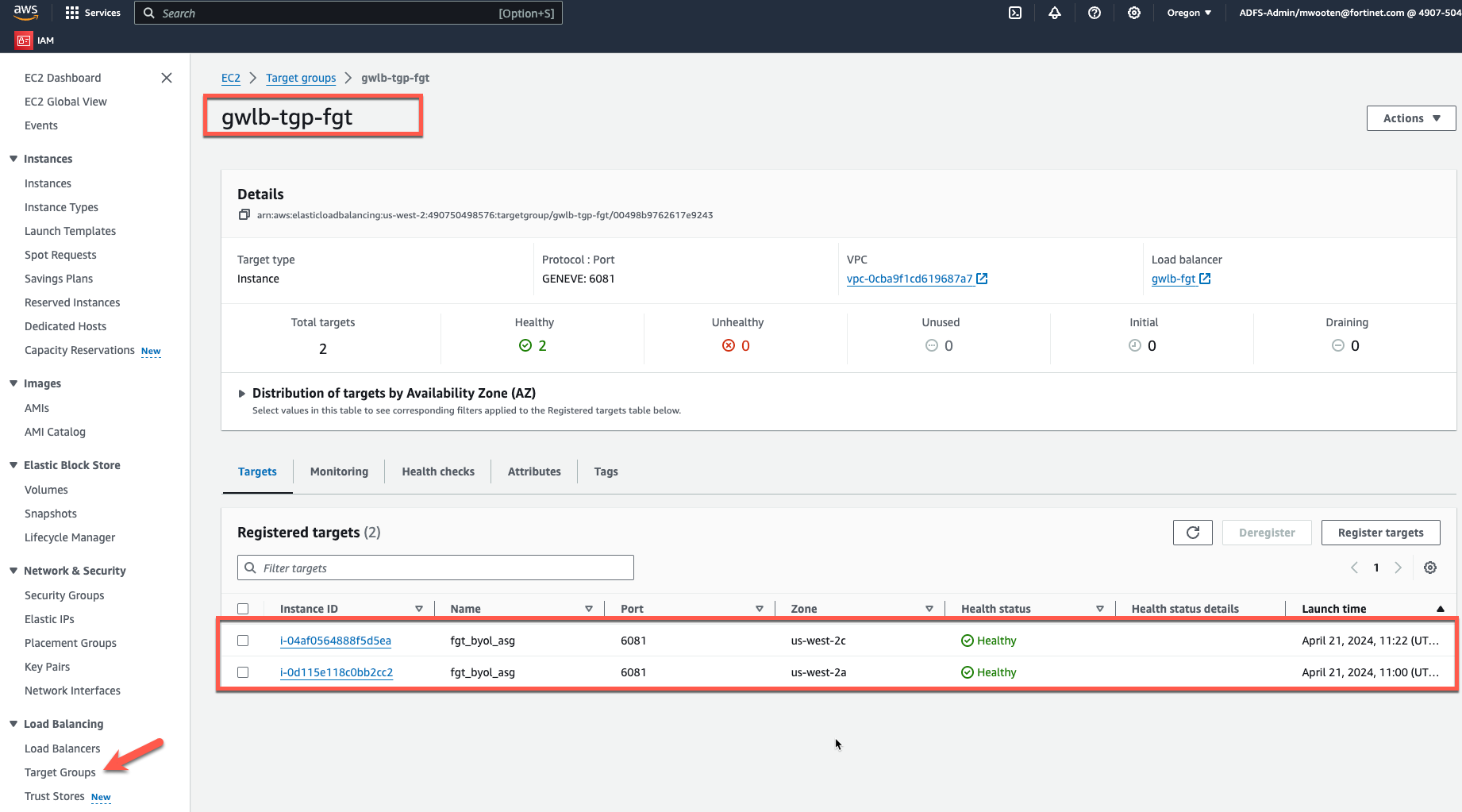This screenshot has width=1462, height=812.
Task: Open Zone column filter arrow
Action: click(x=929, y=609)
